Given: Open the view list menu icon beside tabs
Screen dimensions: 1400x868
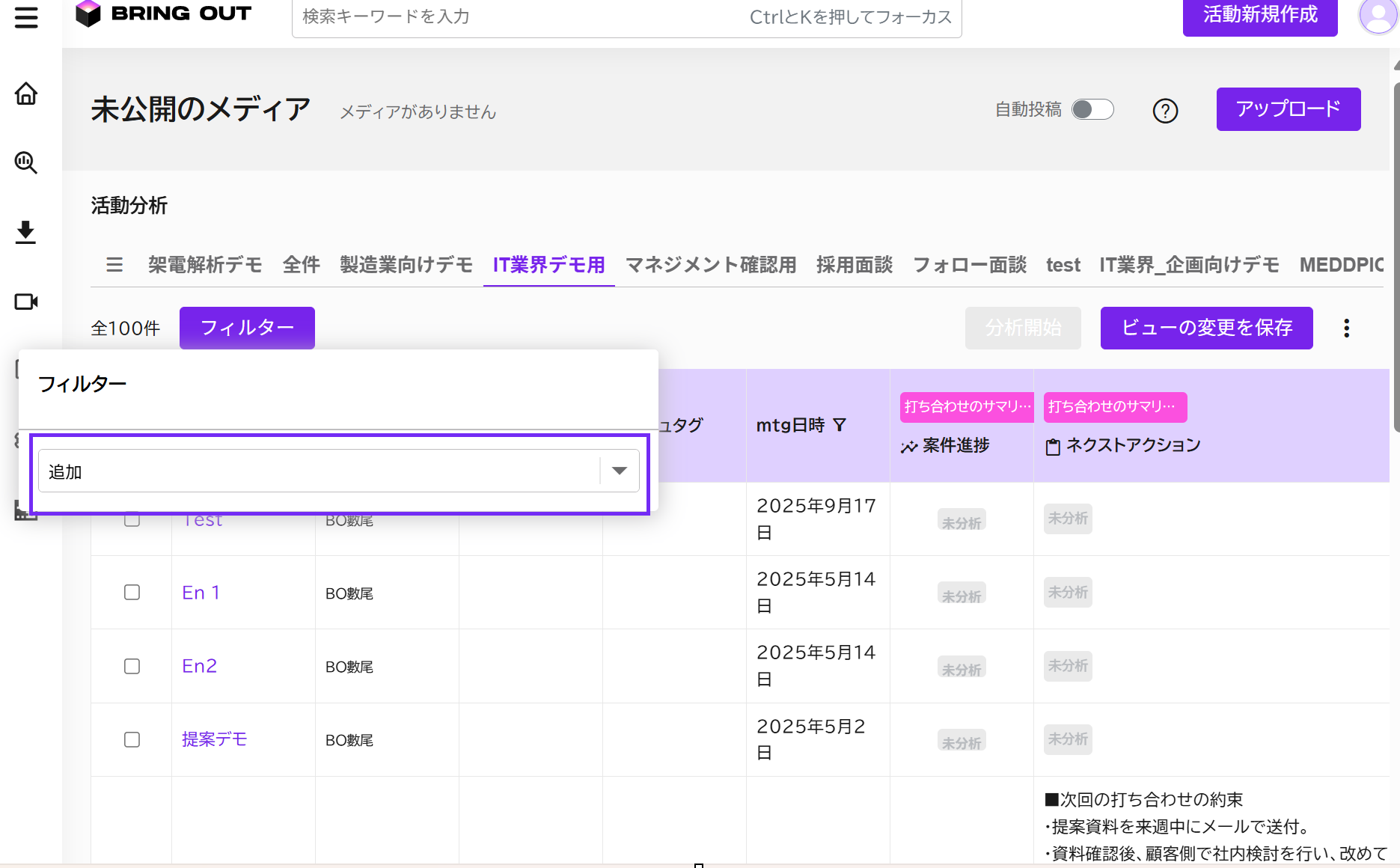Looking at the screenshot, I should pos(114,265).
